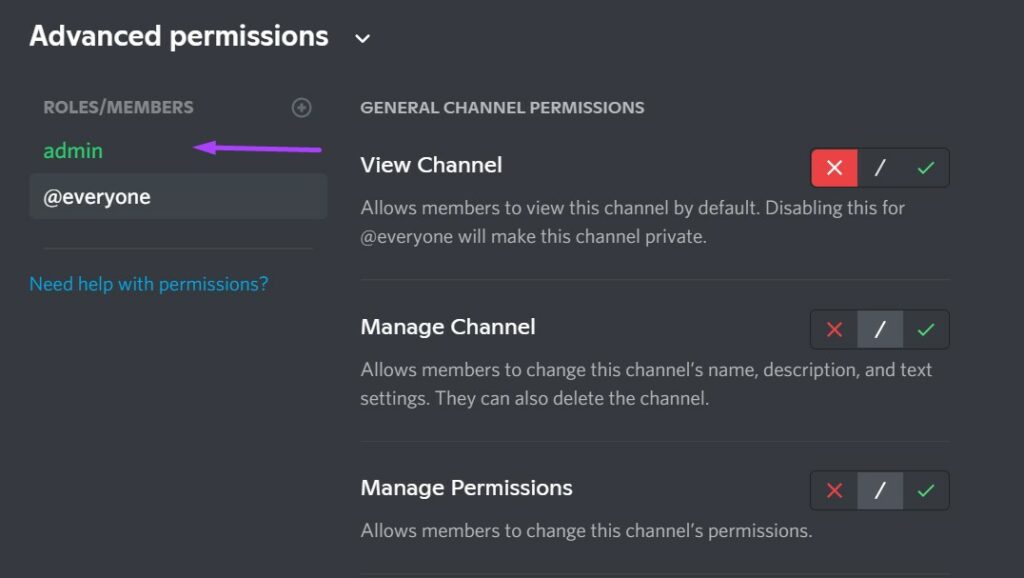Deny View Channel with red X
This screenshot has height=578, width=1024.
[834, 168]
